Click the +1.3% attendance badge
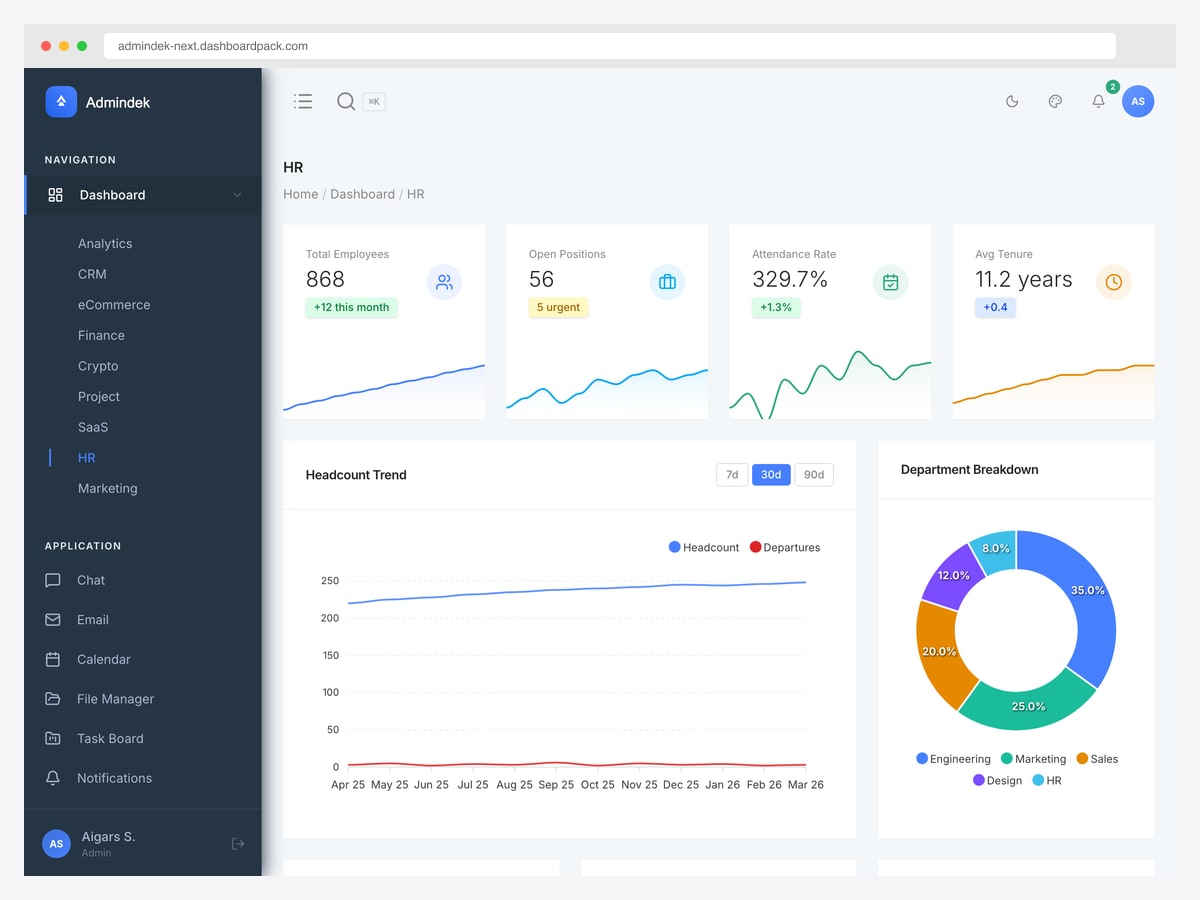Image resolution: width=1200 pixels, height=900 pixels. click(x=776, y=307)
